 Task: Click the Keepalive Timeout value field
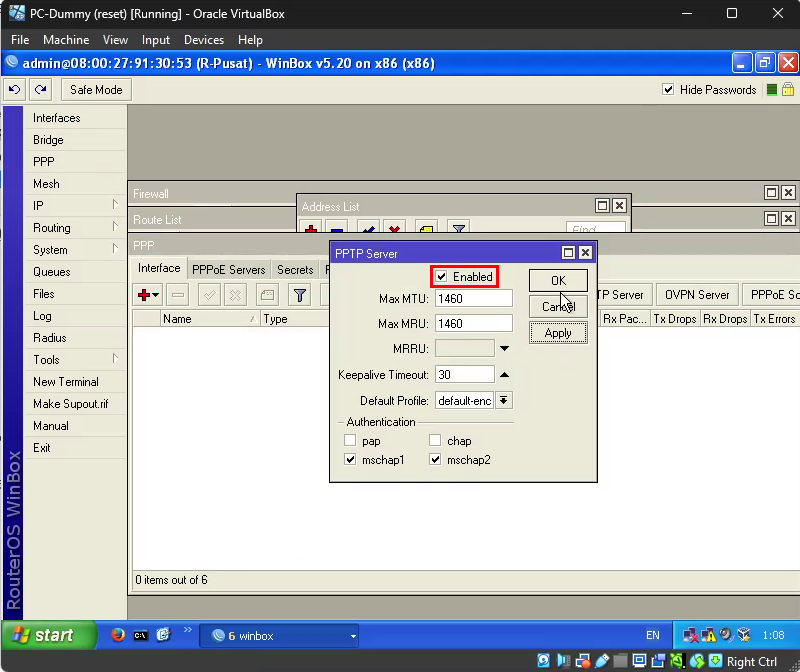464,375
